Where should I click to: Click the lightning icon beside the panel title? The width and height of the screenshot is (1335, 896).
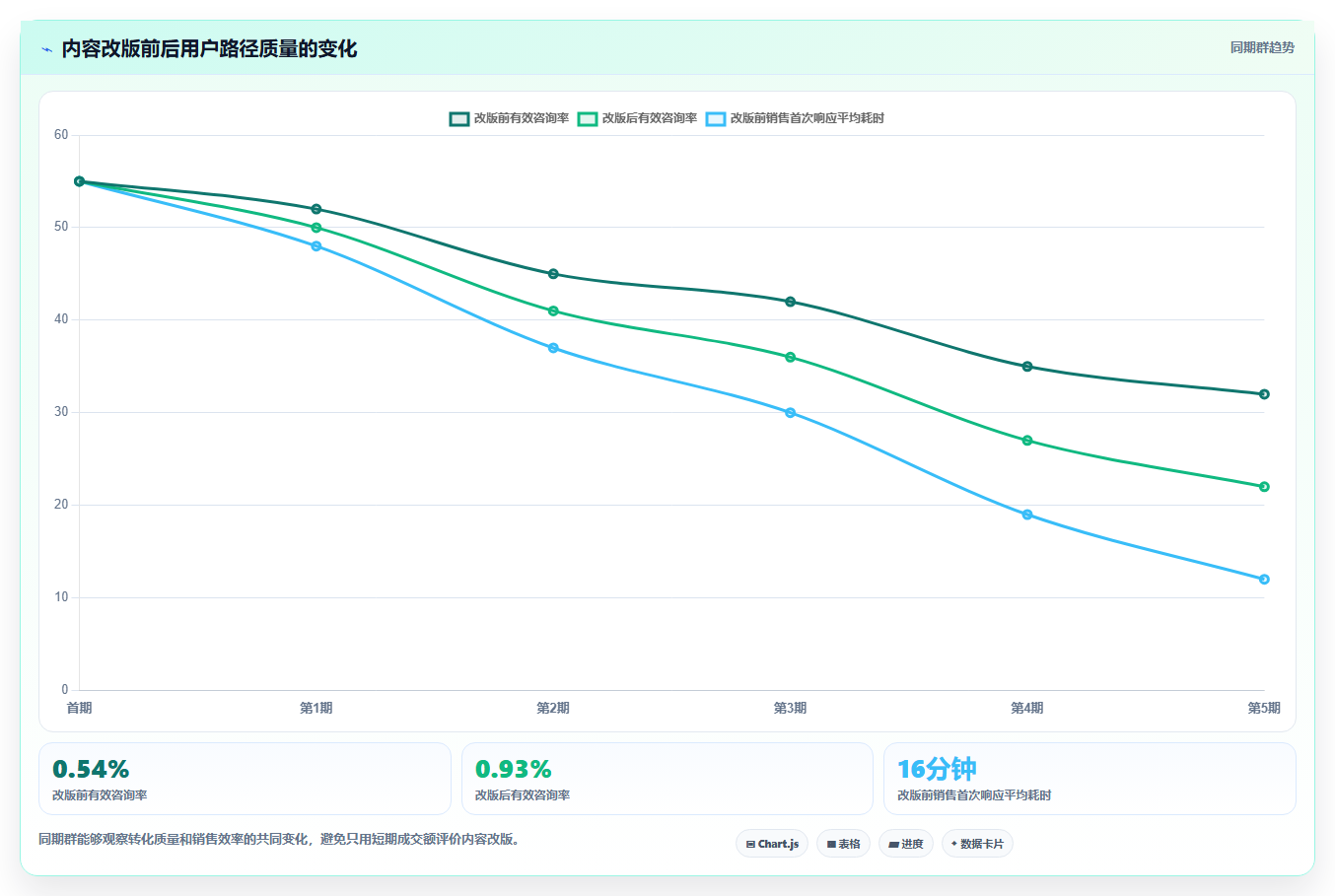[46, 49]
